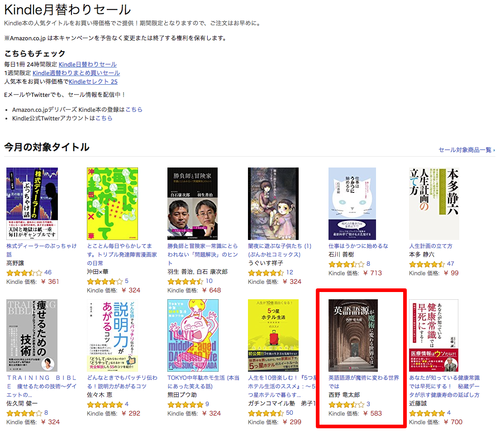
Task: Click the cat-face 仕事はうかつに始めるな cover
Action: click(352, 203)
